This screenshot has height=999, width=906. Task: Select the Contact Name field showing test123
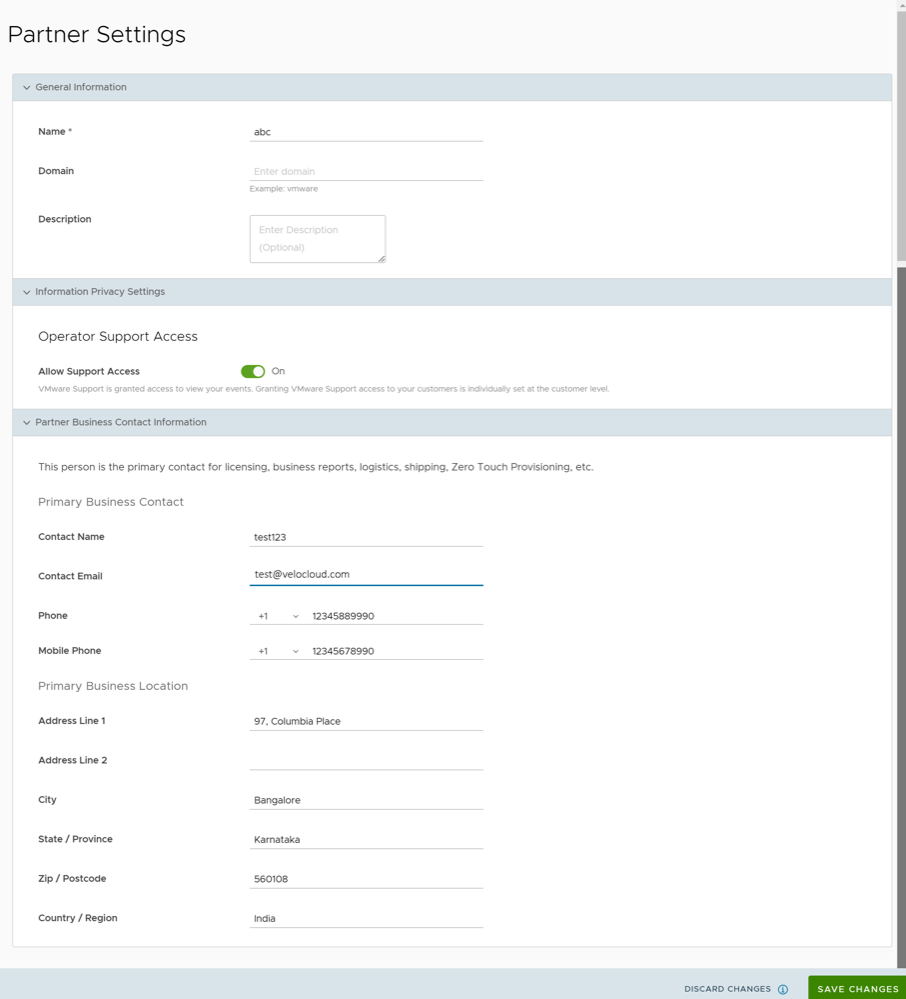coord(366,536)
